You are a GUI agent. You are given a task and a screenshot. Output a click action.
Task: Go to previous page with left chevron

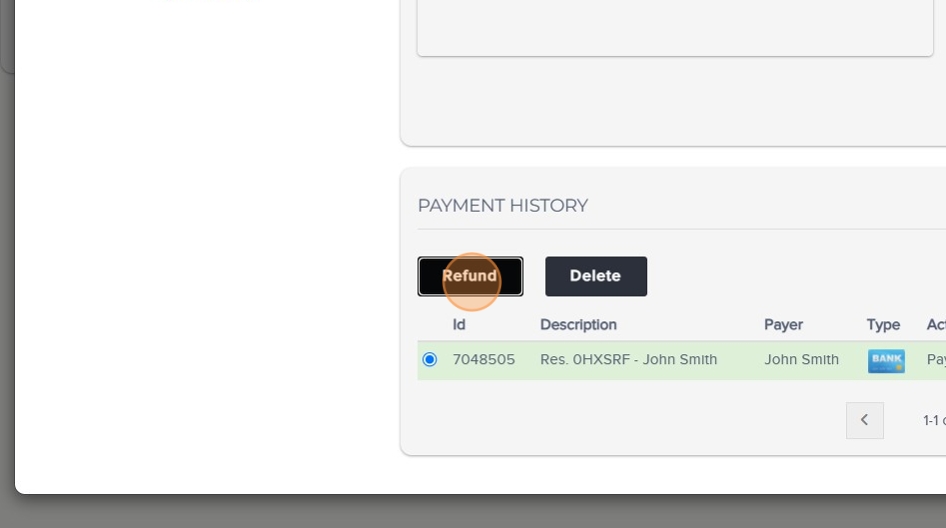click(865, 420)
